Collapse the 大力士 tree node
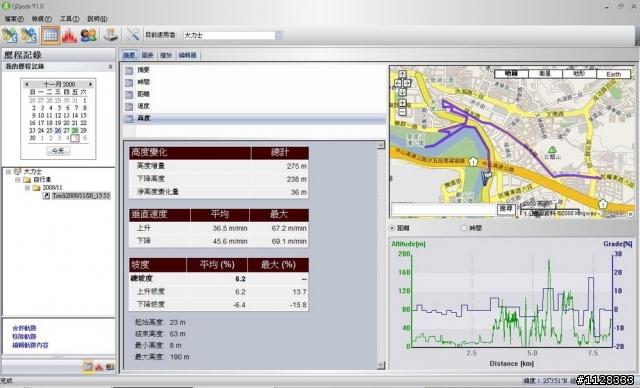 8,172
